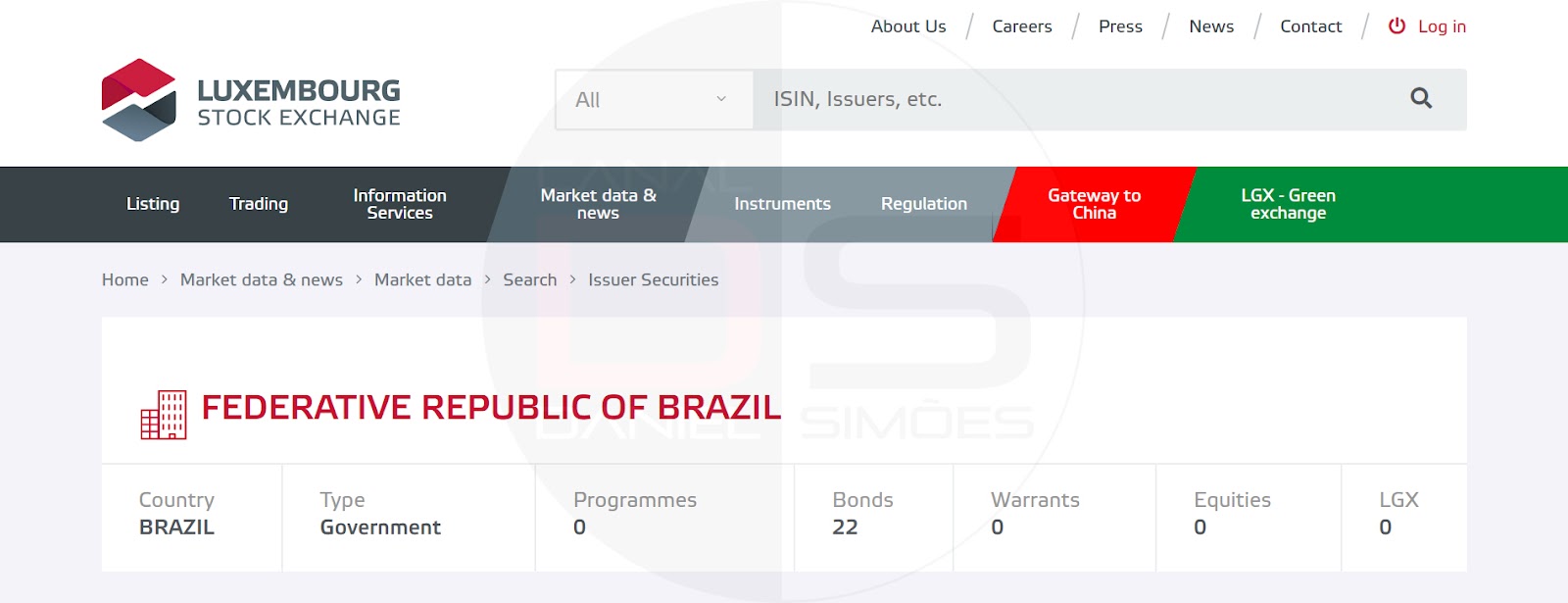Select the Instruments menu item
This screenshot has width=1568, height=603.
tap(782, 204)
